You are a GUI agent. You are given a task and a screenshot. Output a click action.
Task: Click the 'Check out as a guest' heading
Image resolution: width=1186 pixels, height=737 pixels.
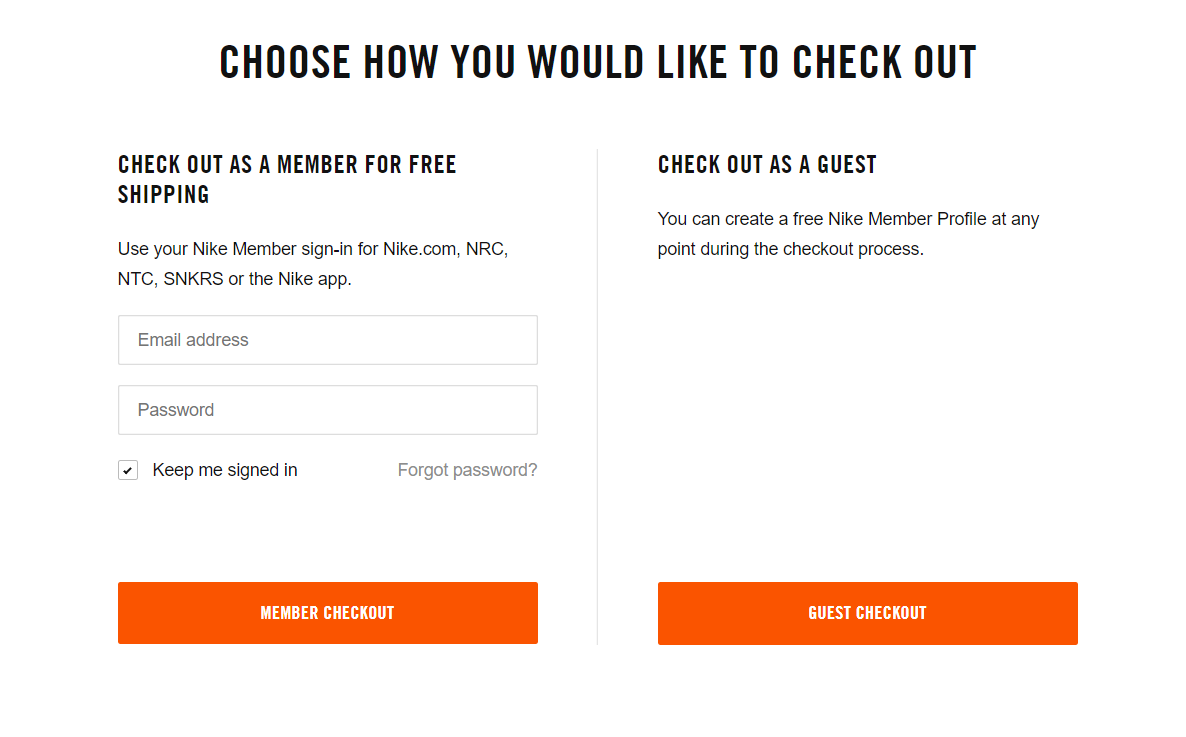tap(767, 165)
